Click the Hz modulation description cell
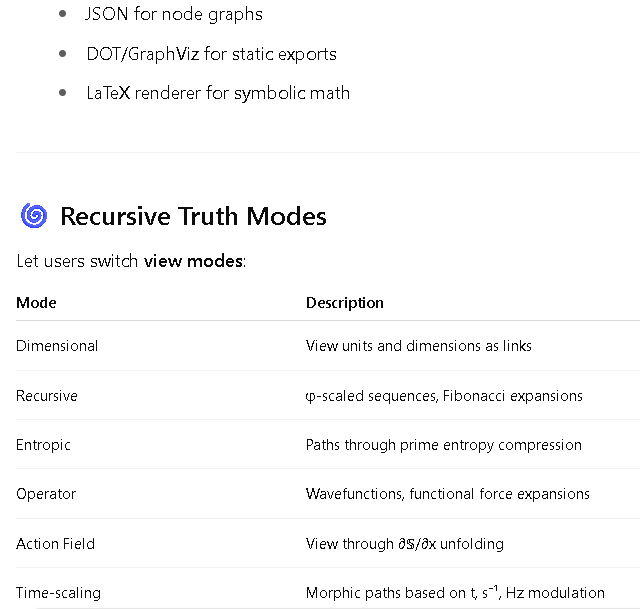Screen dimensions: 640x609 coord(455,593)
